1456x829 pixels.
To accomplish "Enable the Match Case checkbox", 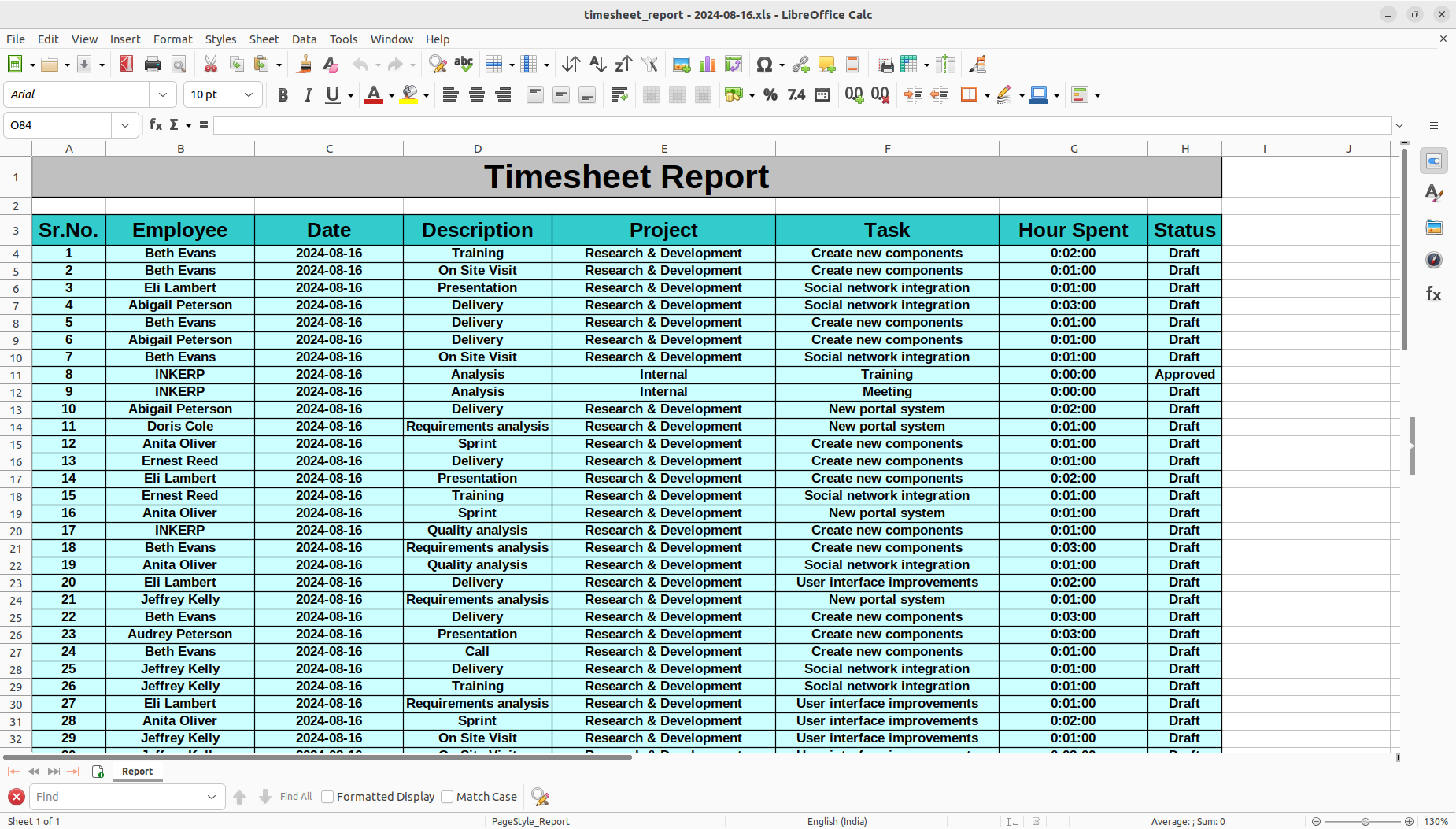I will (x=447, y=797).
